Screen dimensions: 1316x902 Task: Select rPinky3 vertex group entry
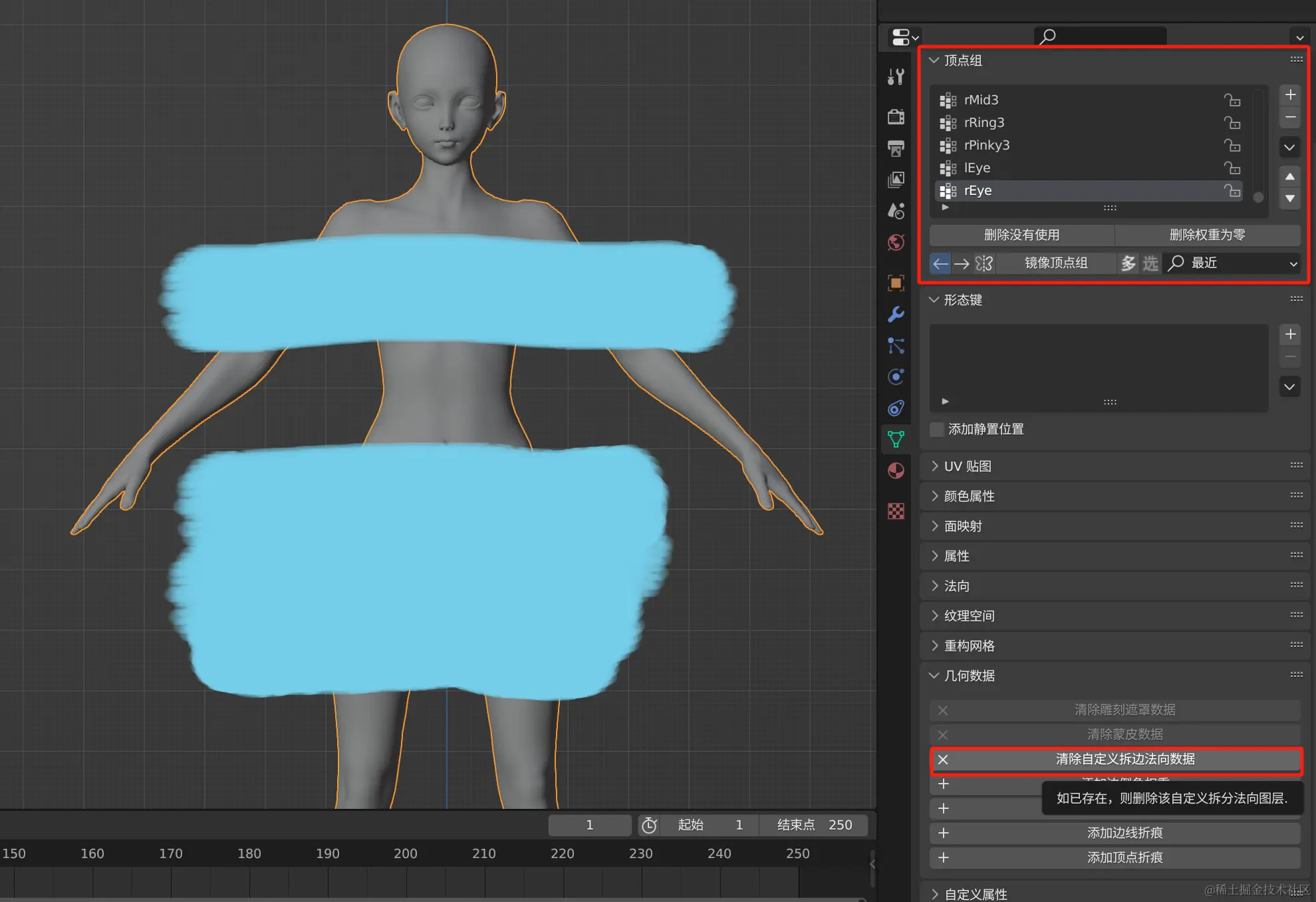pyautogui.click(x=987, y=145)
